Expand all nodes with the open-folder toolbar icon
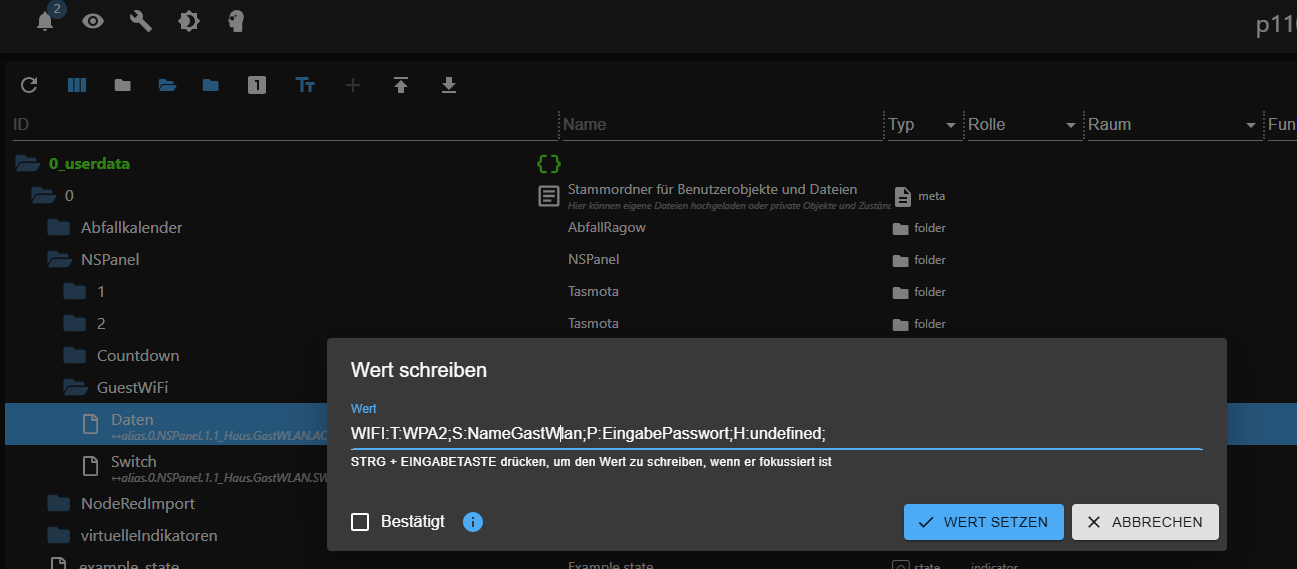Screen dimensions: 1297x569 167,85
